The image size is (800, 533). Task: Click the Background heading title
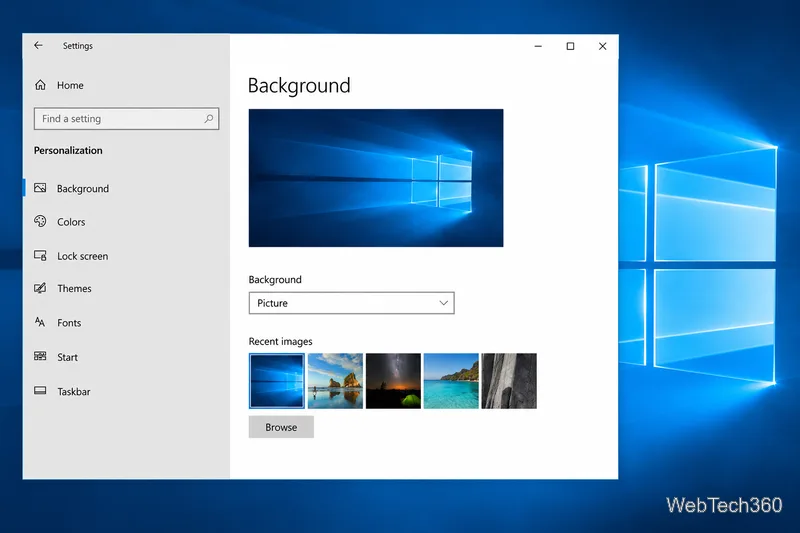pyautogui.click(x=299, y=86)
